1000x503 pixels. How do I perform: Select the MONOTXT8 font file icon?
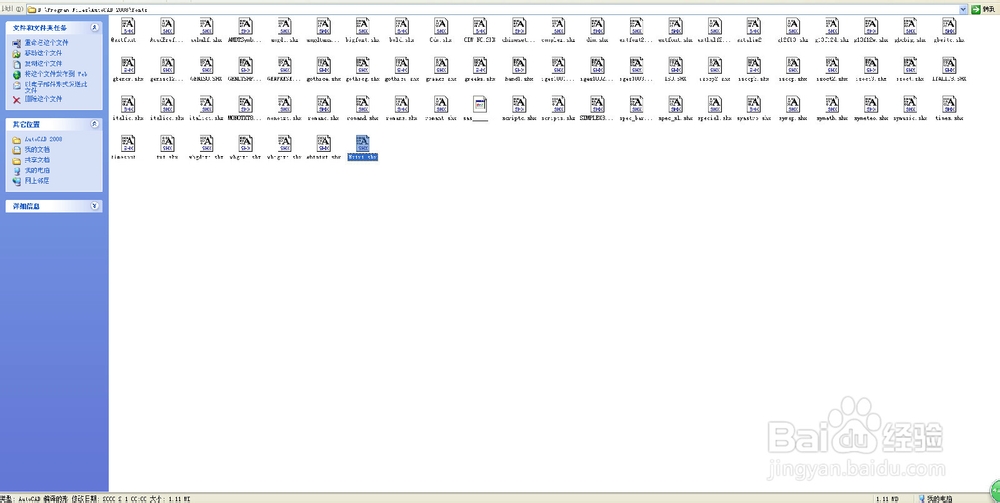(x=245, y=105)
